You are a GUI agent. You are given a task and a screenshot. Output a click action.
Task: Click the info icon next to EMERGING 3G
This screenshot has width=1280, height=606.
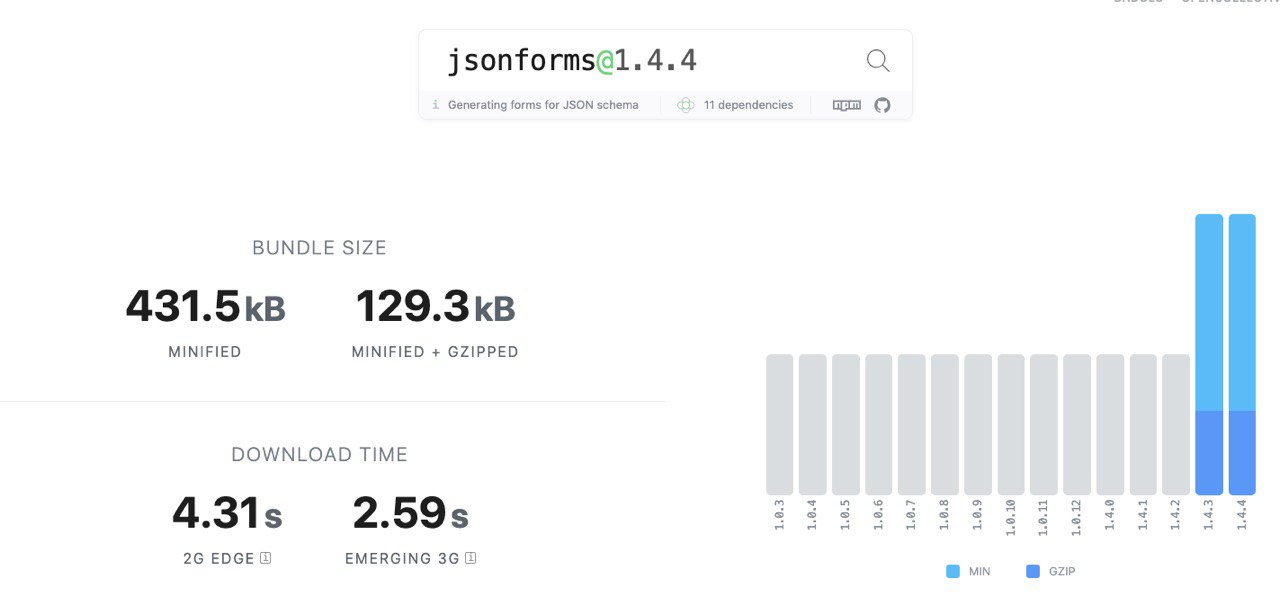[470, 558]
